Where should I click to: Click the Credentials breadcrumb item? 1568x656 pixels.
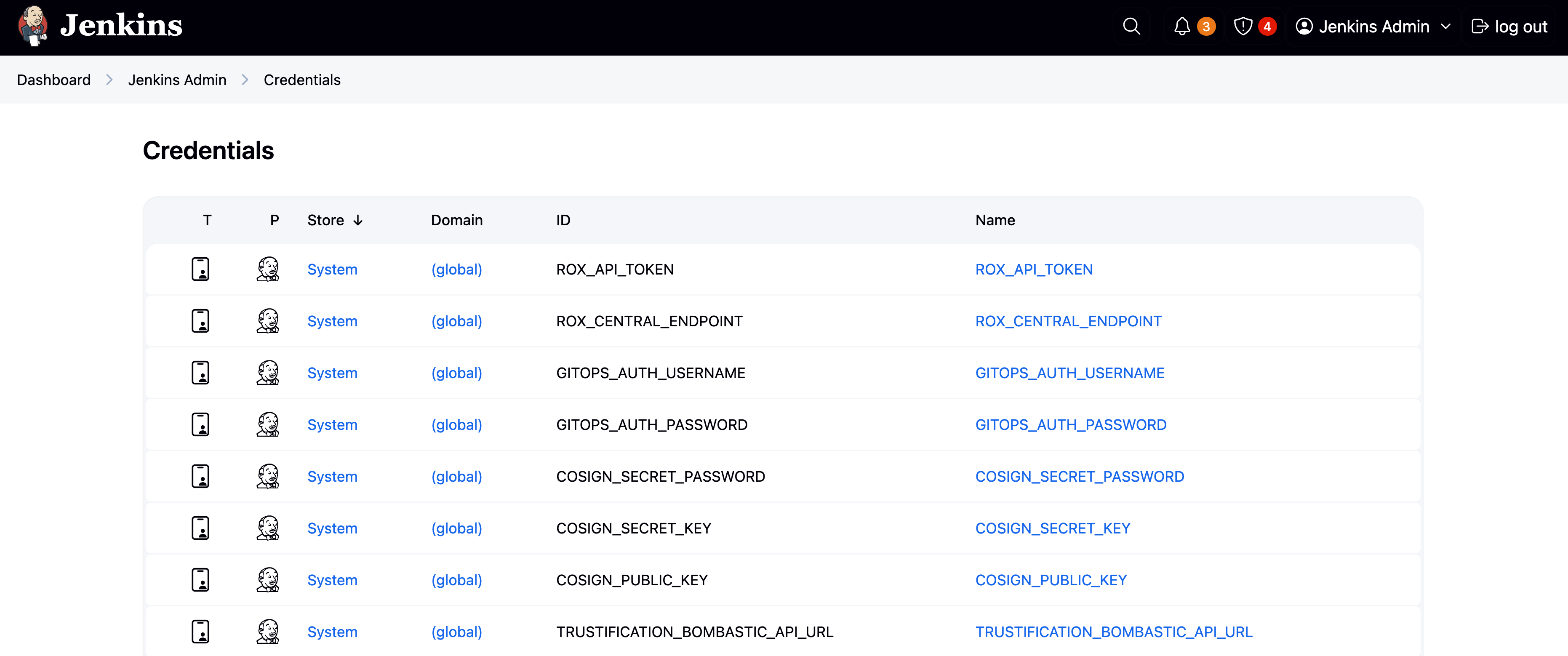click(x=301, y=80)
